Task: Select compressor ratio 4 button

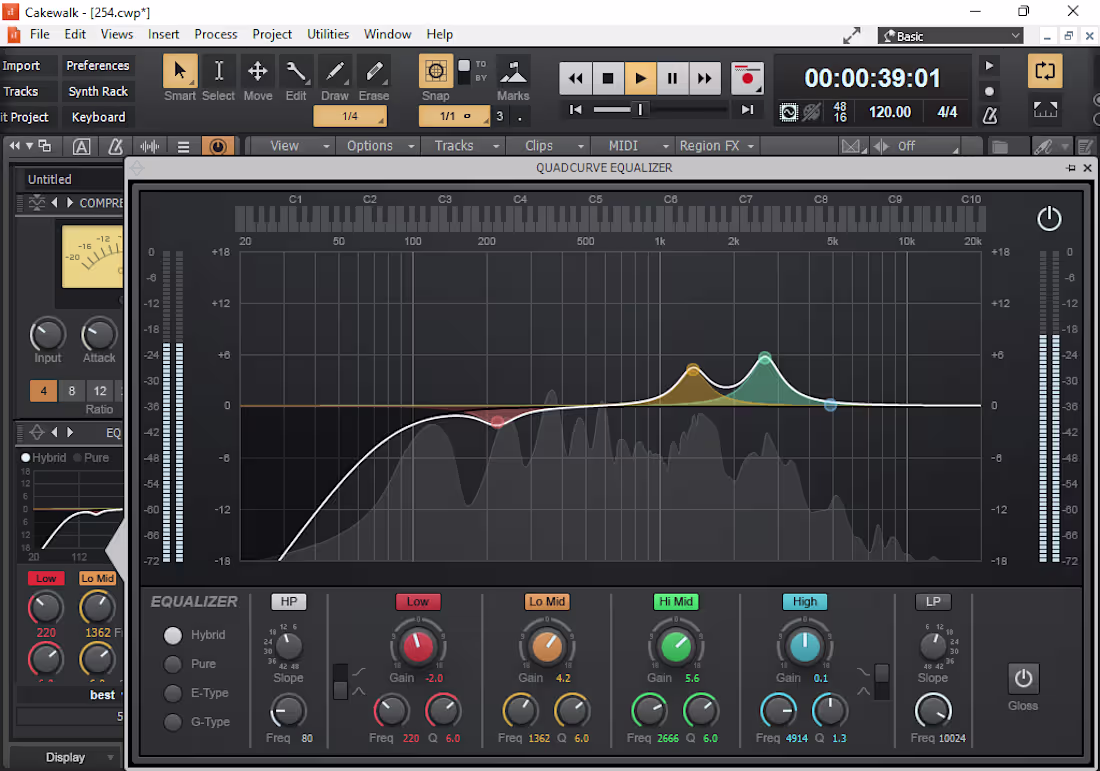Action: (43, 391)
